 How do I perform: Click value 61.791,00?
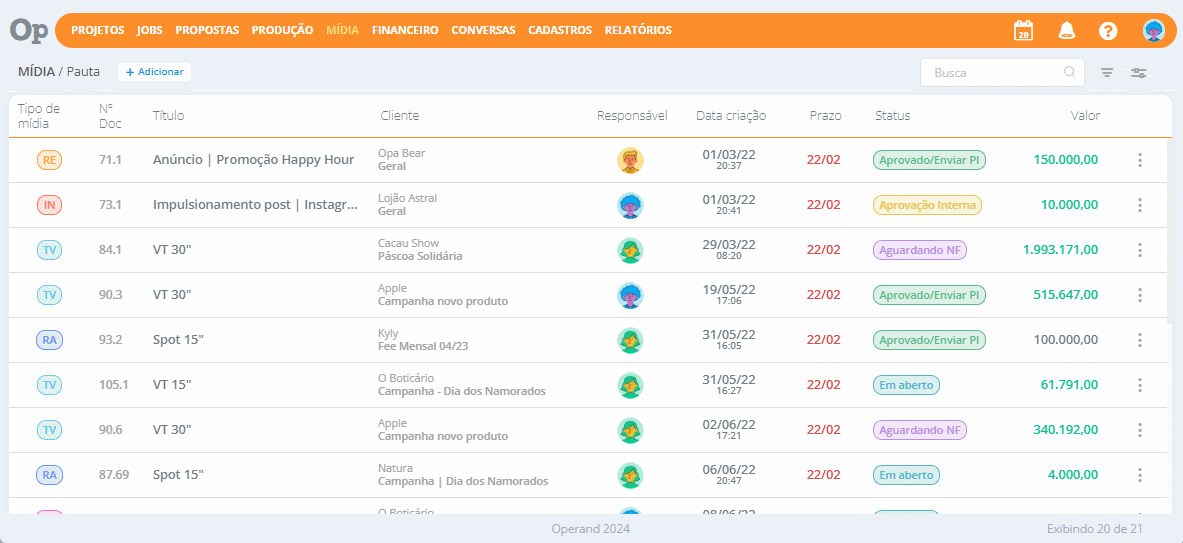coord(1069,385)
